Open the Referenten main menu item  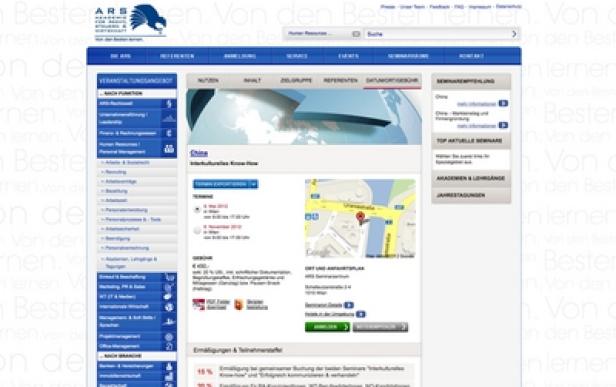point(177,56)
